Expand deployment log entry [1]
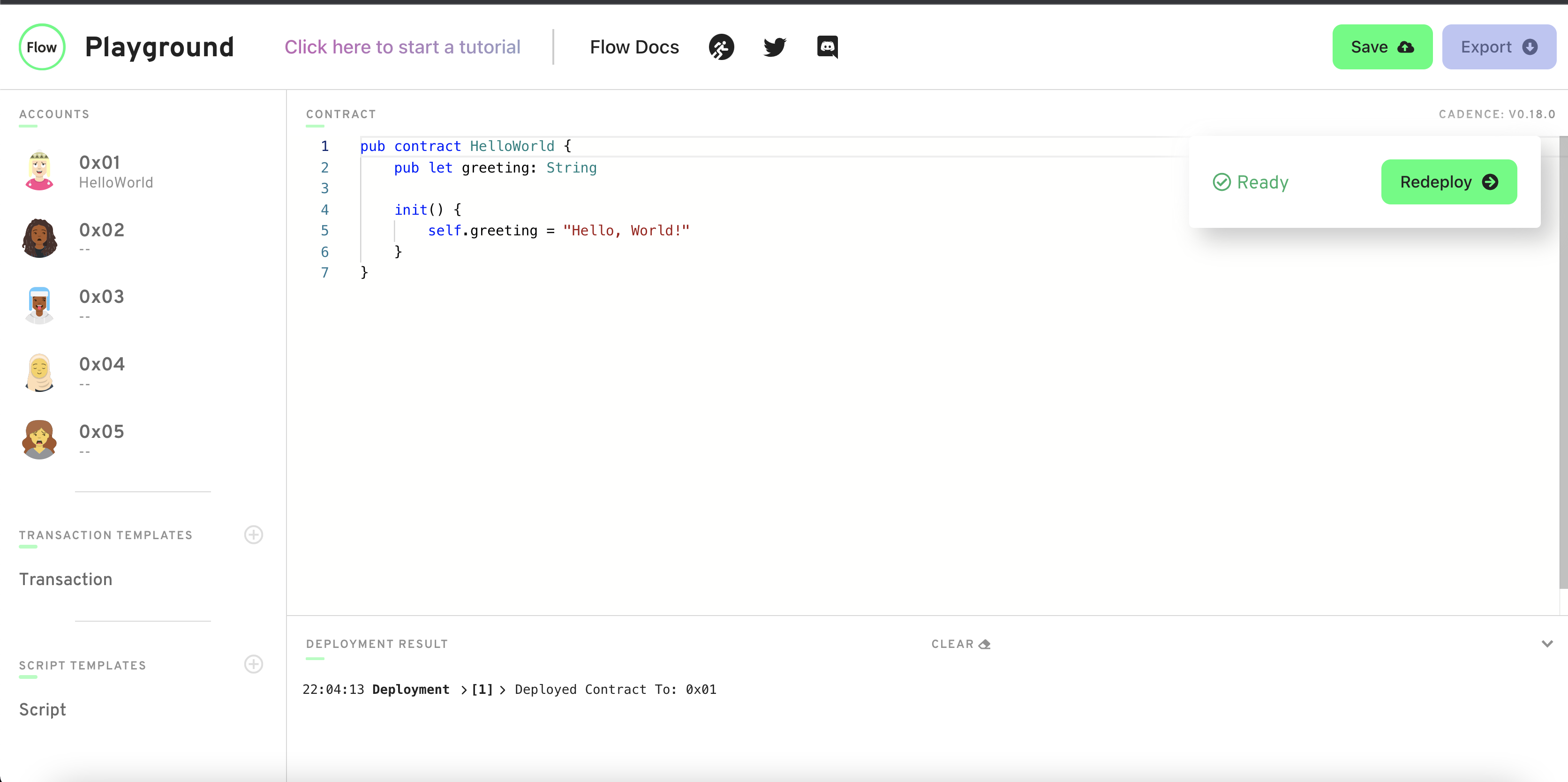The height and width of the screenshot is (782, 1568). coord(482,690)
